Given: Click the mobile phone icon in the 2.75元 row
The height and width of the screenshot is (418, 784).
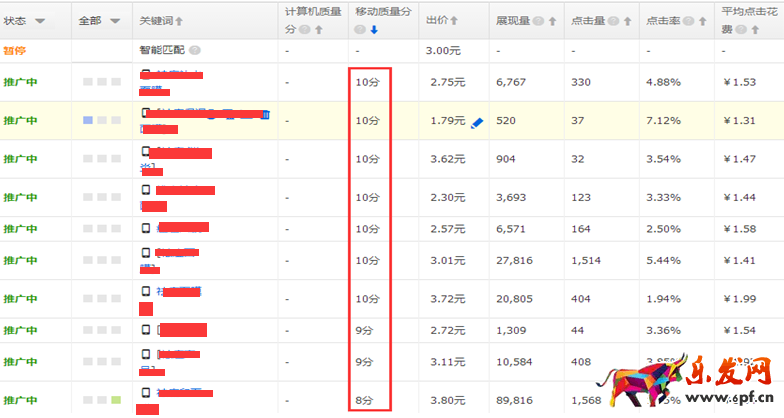Looking at the screenshot, I should (147, 75).
